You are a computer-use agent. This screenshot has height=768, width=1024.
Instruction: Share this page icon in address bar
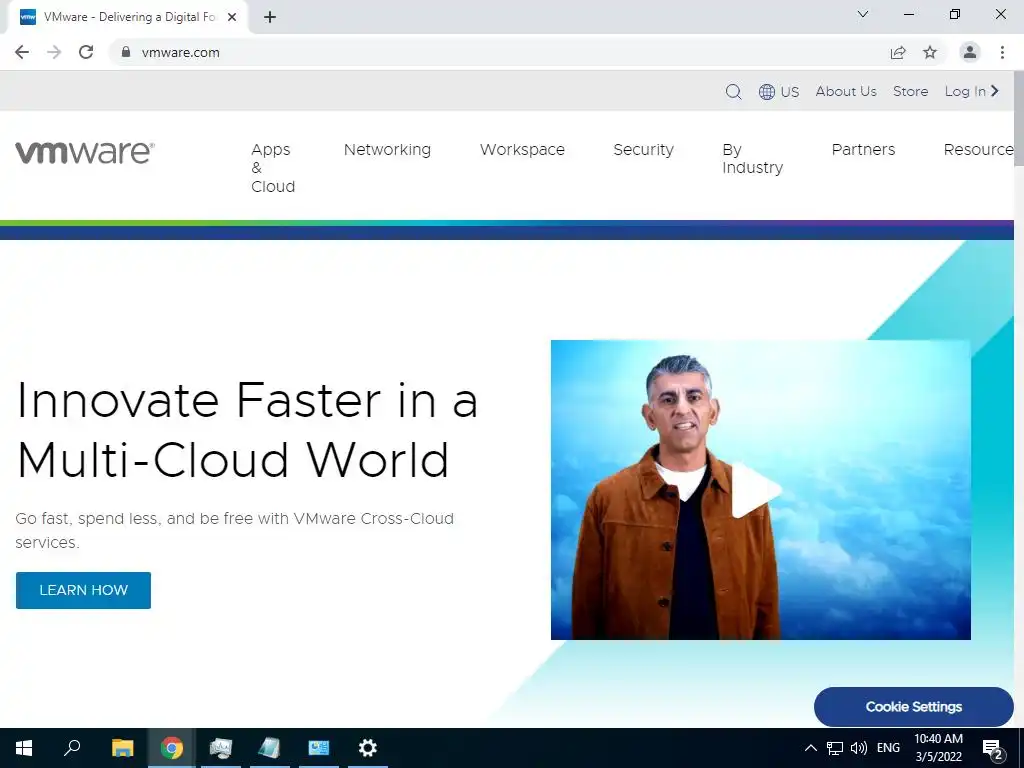click(898, 52)
